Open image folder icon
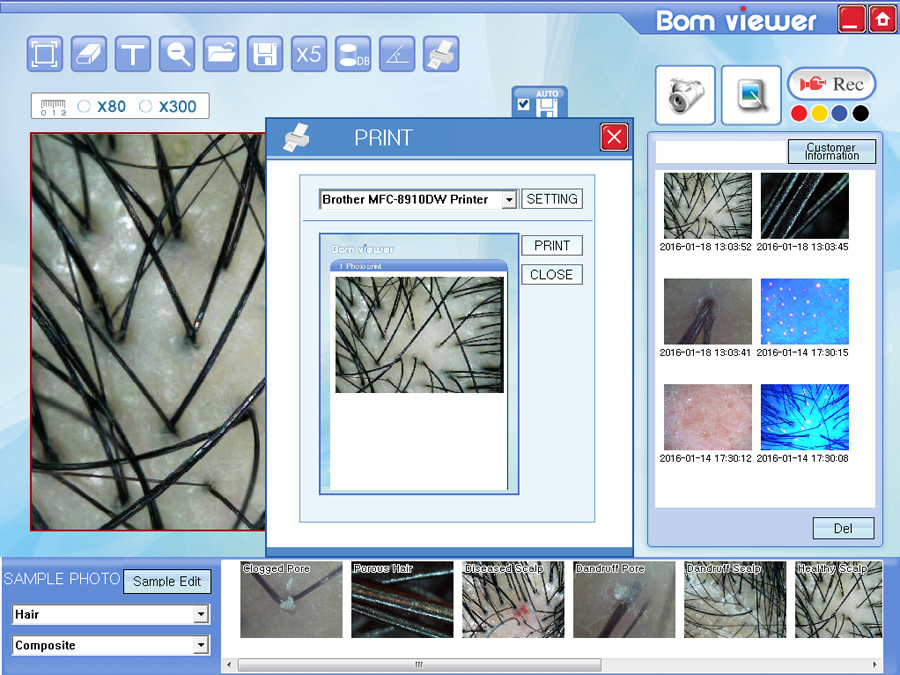Screen dimensions: 900x675 [x=221, y=54]
